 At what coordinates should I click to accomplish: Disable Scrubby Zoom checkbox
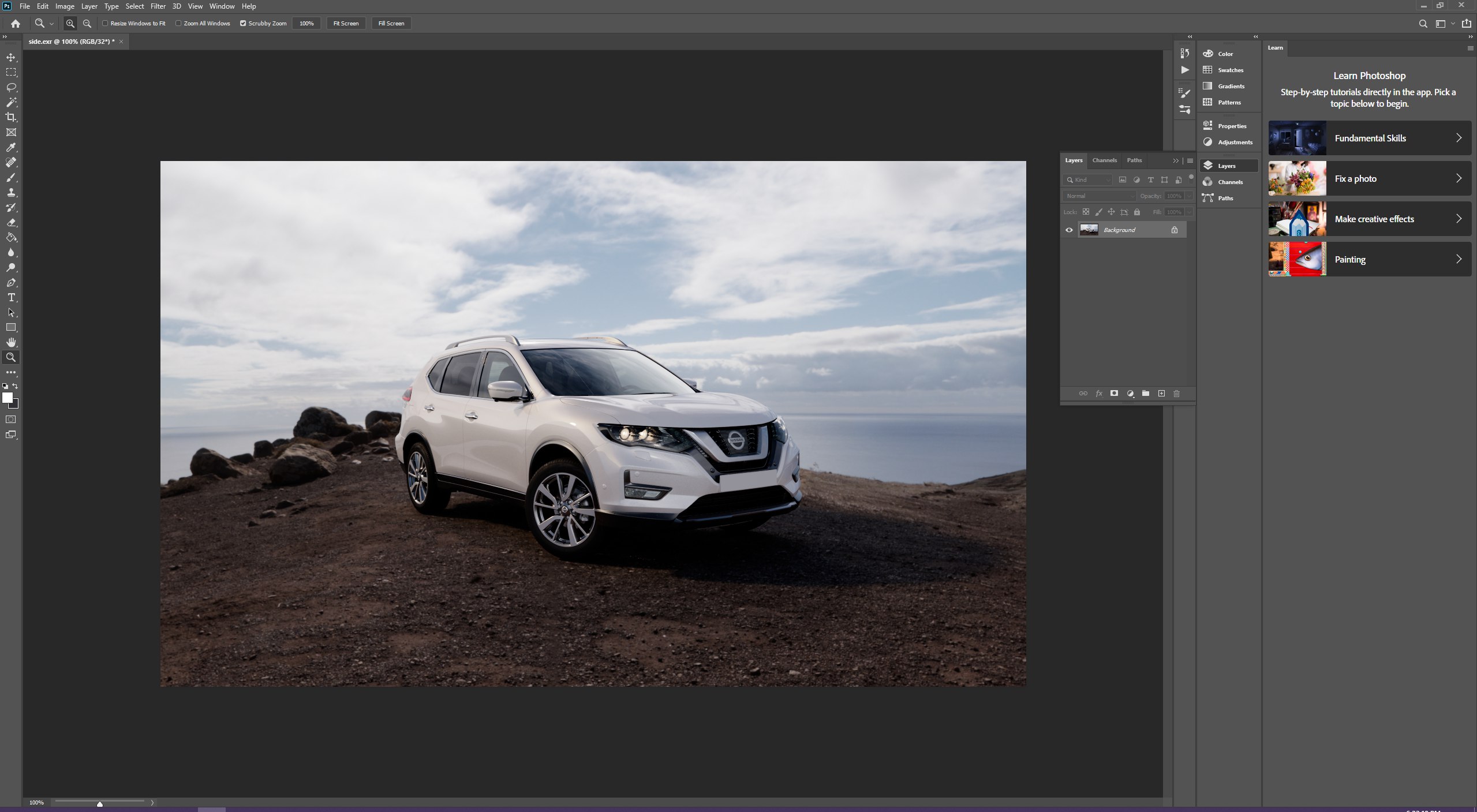(243, 24)
